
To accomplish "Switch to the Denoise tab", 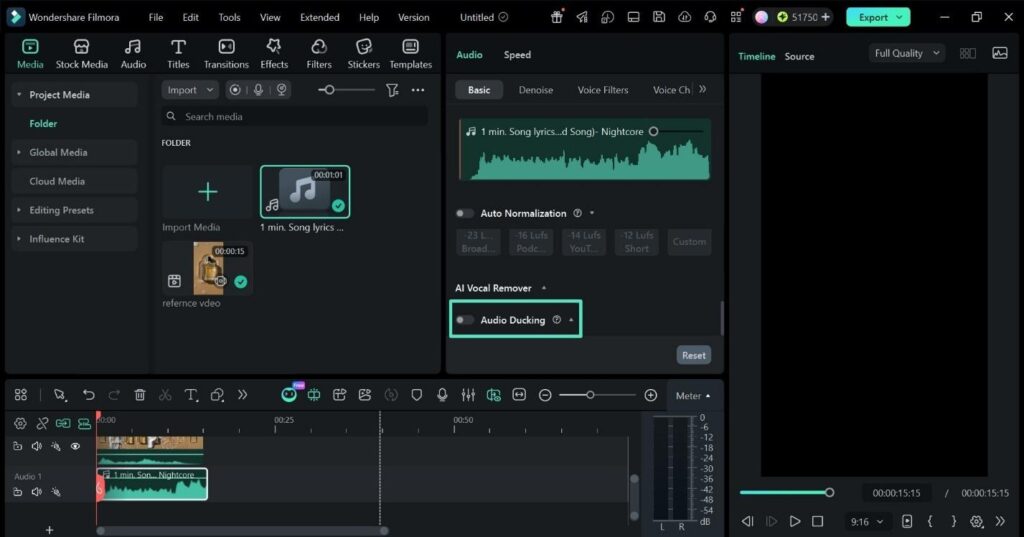I will [536, 90].
